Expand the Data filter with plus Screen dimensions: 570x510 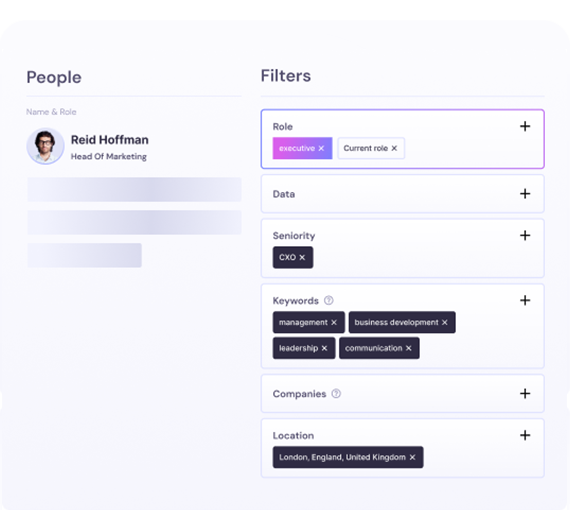click(525, 194)
